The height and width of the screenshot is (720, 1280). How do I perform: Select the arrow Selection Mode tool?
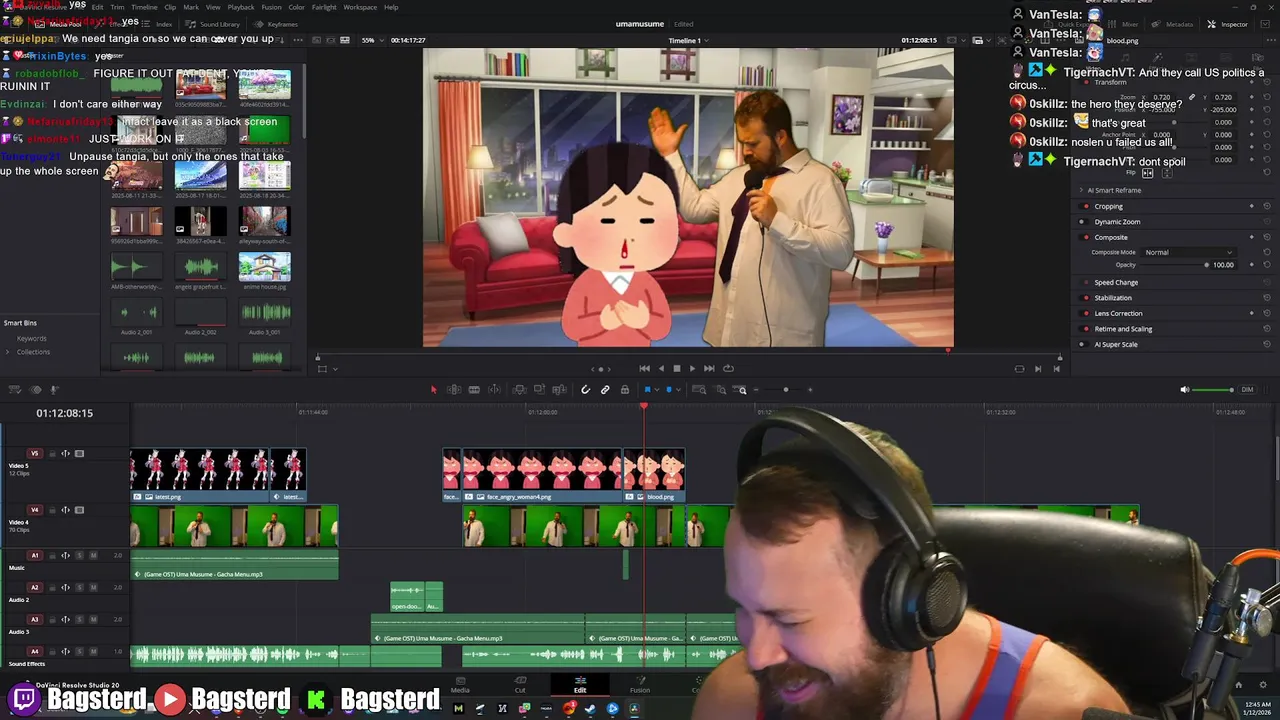click(x=433, y=389)
